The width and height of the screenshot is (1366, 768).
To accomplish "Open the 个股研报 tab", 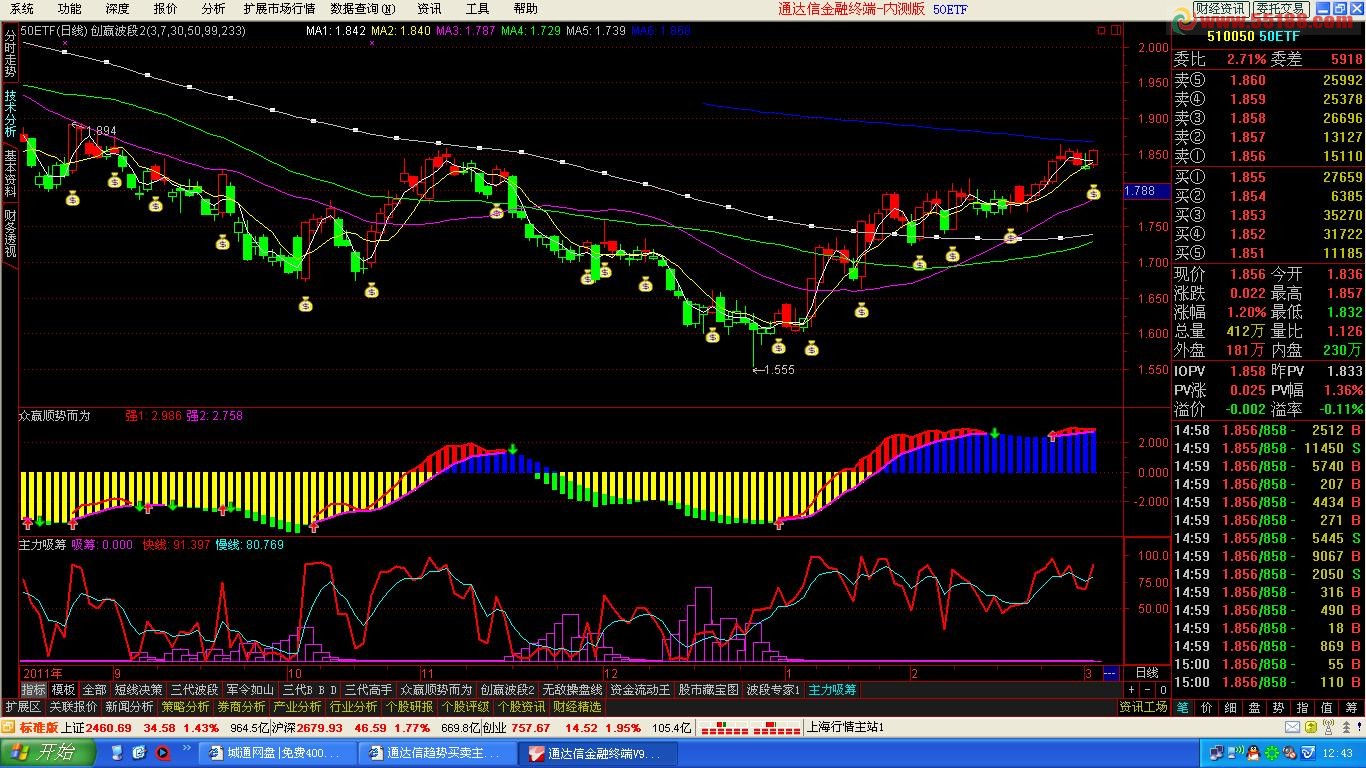I will (409, 707).
